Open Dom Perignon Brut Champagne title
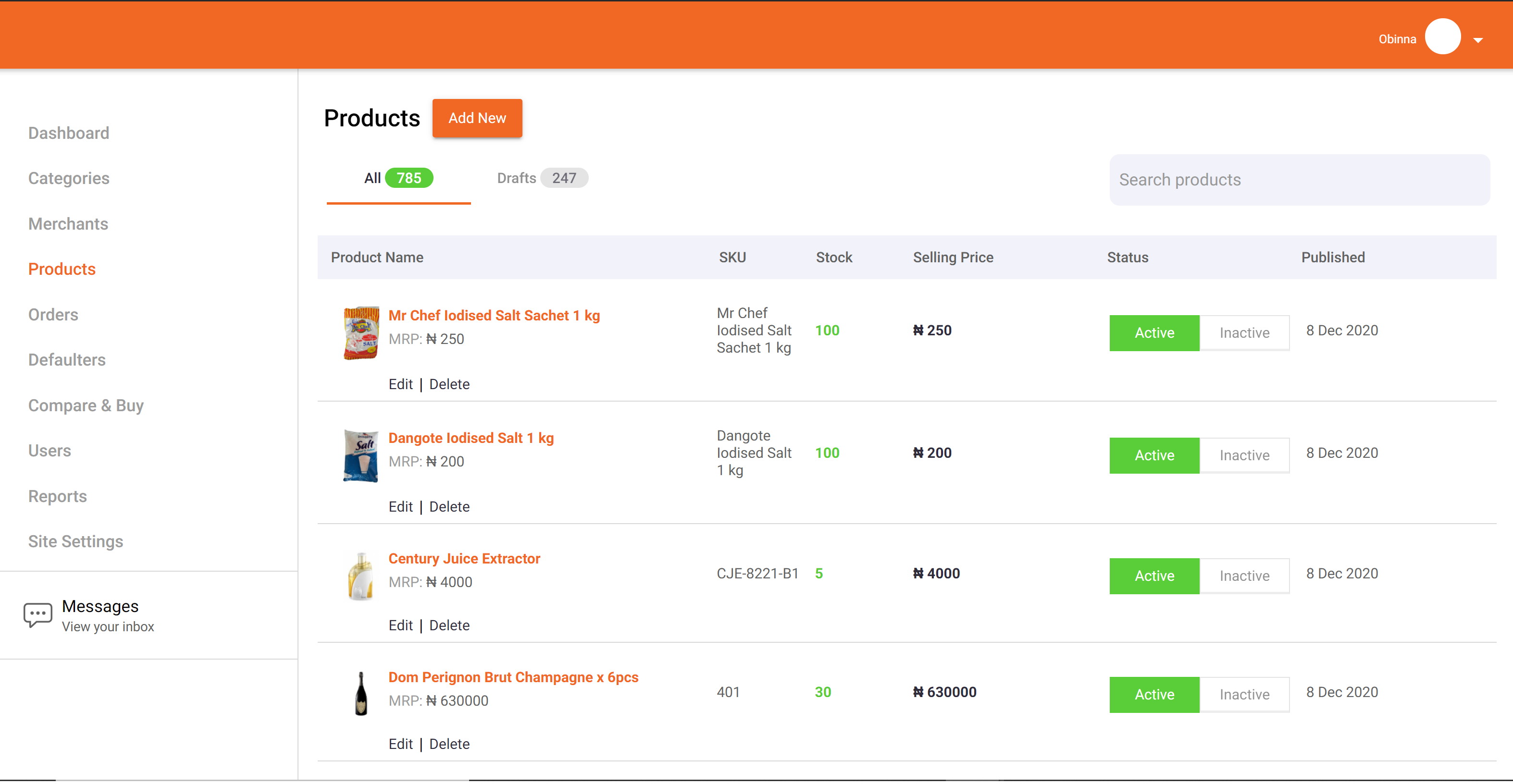1513x784 pixels. [513, 677]
